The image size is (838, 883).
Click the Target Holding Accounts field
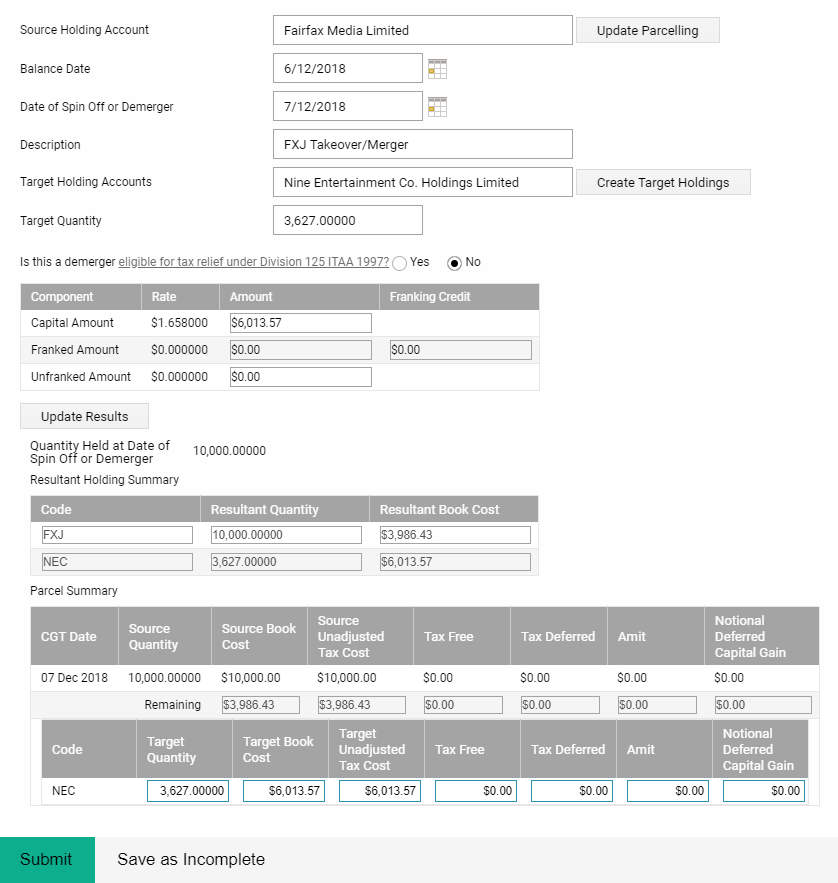tap(422, 182)
